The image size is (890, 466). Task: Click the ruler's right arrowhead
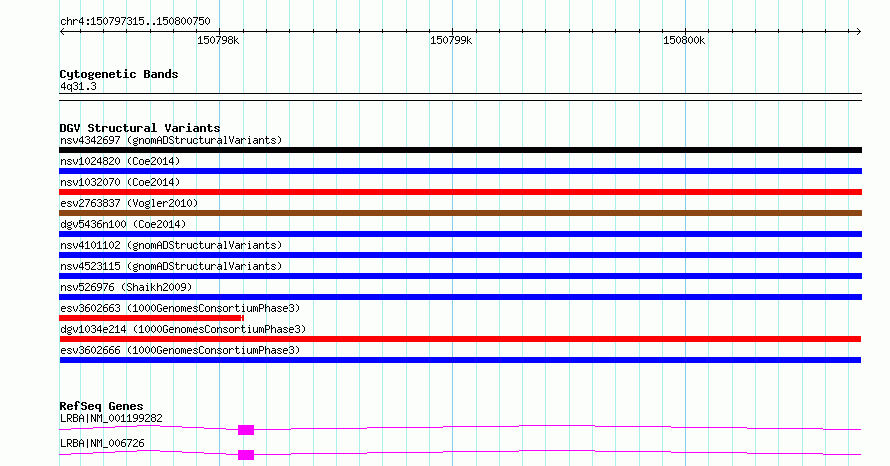coord(859,32)
